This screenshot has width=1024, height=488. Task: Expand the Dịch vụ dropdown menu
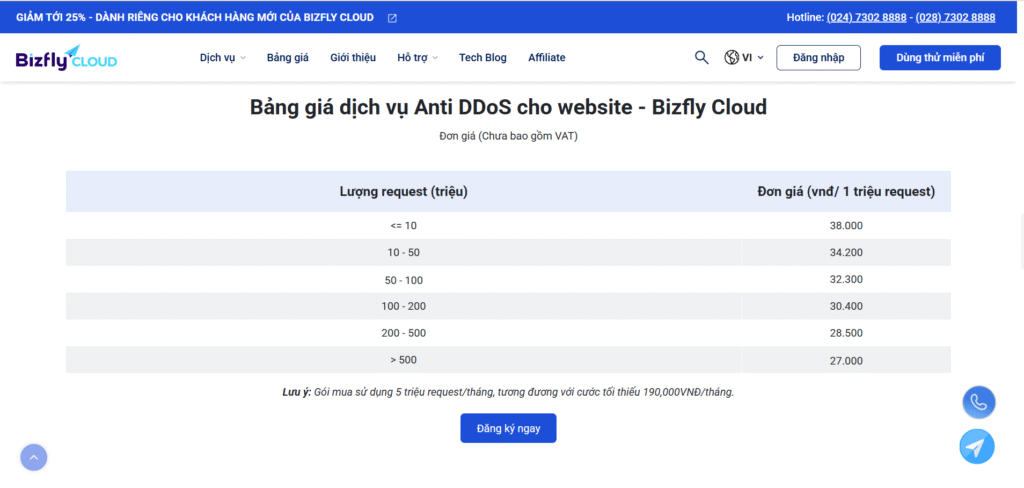tap(222, 58)
